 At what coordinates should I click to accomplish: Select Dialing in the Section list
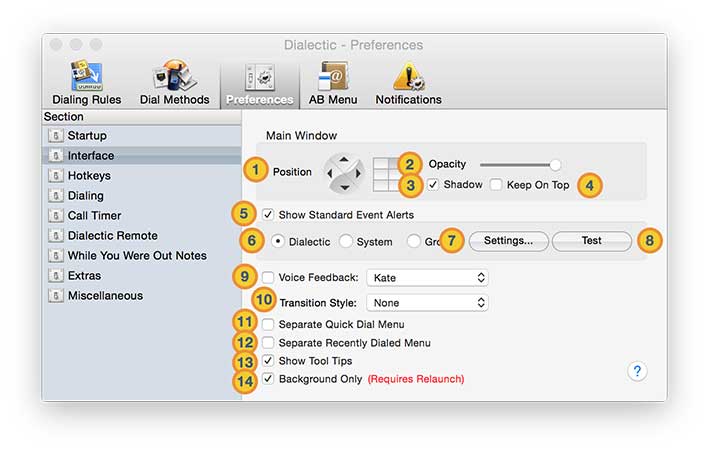[x=142, y=195]
